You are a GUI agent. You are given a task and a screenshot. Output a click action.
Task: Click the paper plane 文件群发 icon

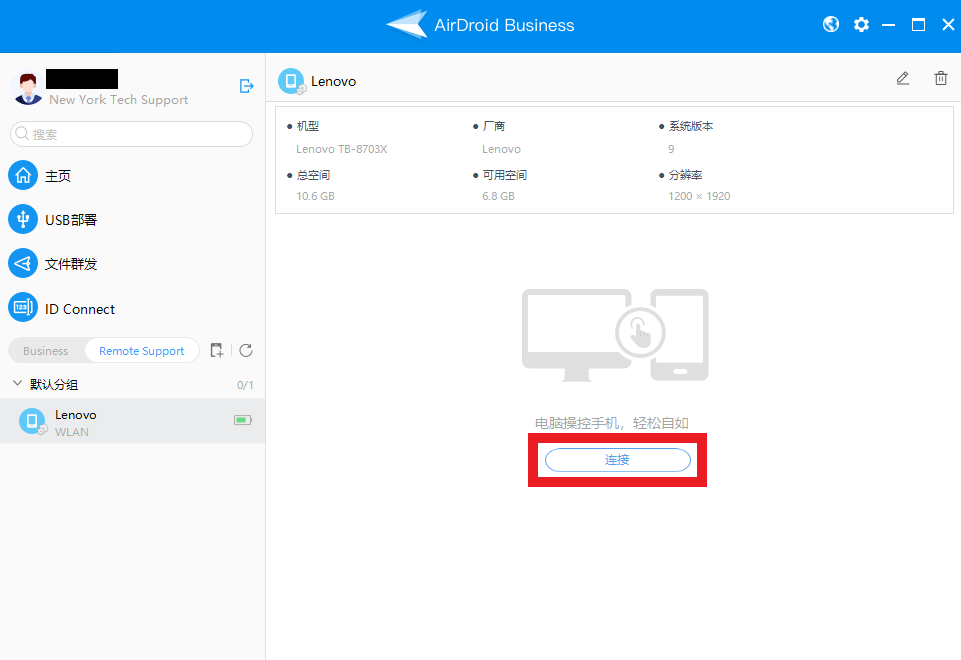23,264
